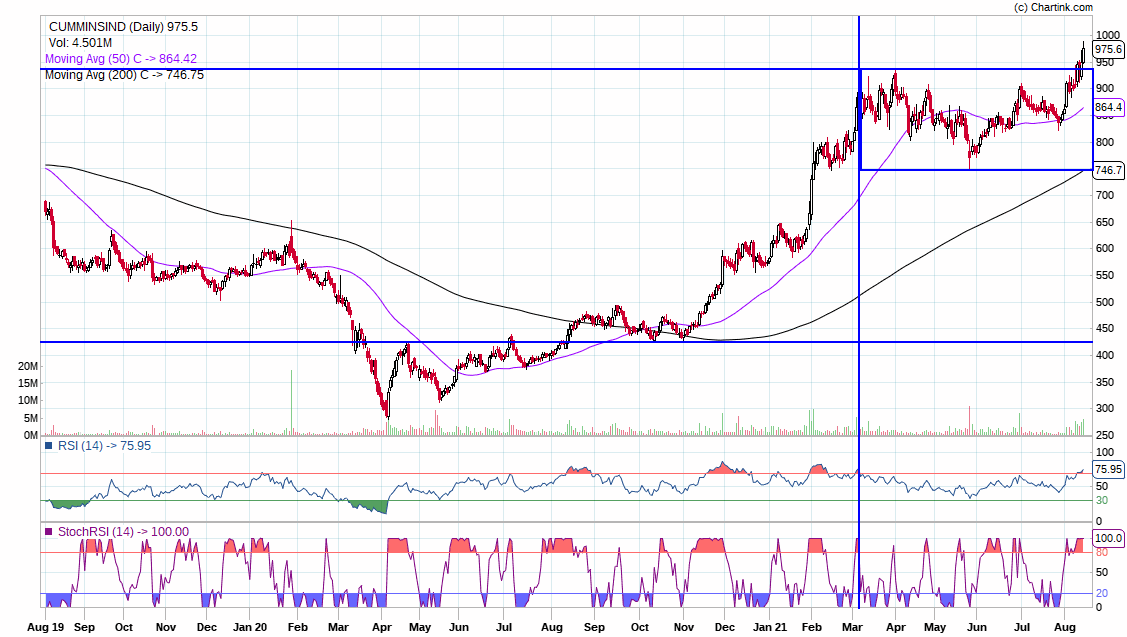Click the blue RSI legend square
Screen dimensions: 1127x637
click(49, 446)
